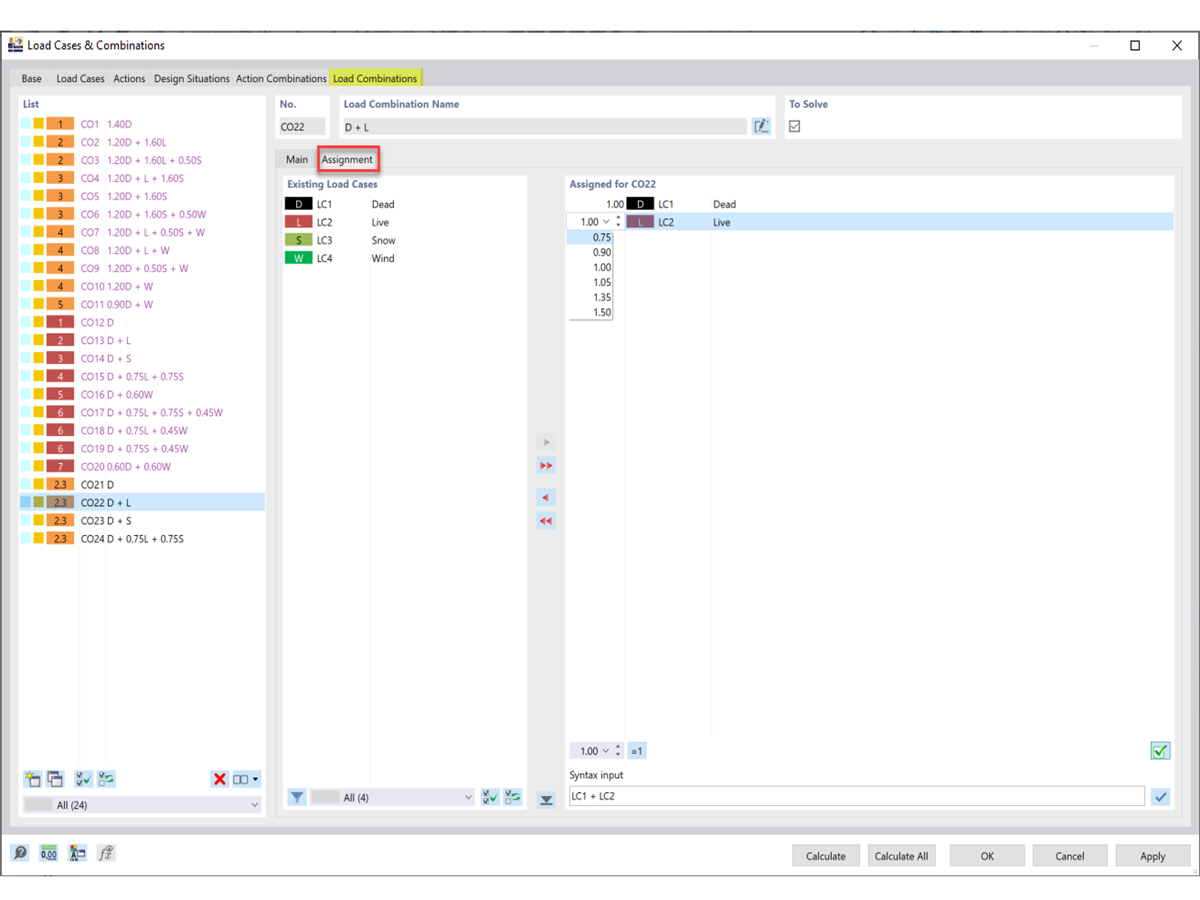The height and width of the screenshot is (900, 1200).
Task: Check all existing load cases icon
Action: tap(490, 797)
